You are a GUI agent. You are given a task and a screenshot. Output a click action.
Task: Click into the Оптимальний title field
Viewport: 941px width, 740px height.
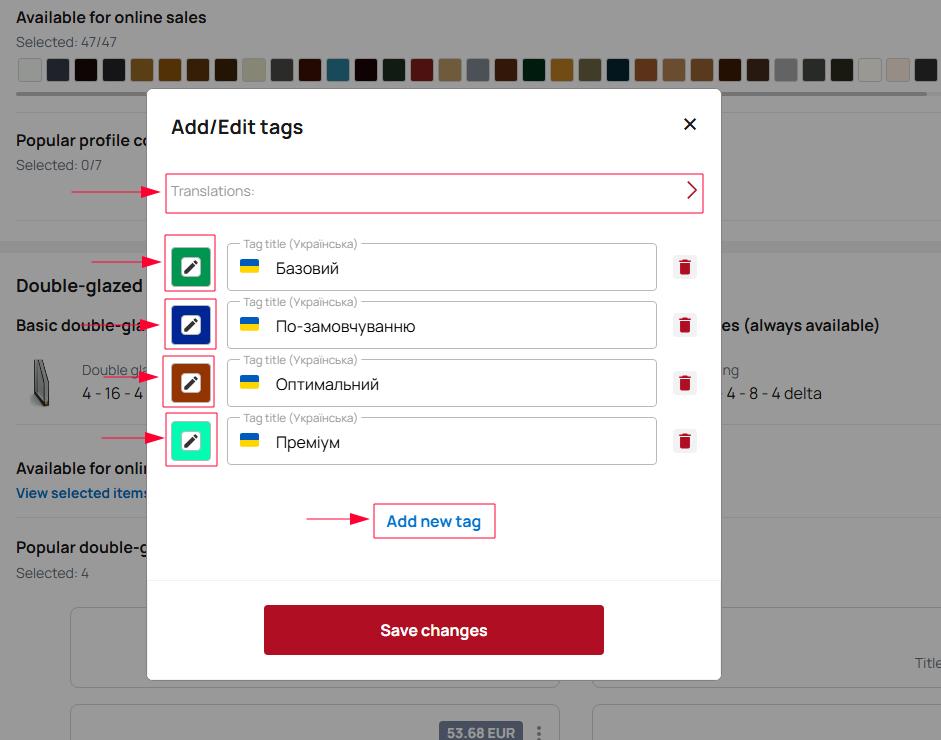point(460,384)
